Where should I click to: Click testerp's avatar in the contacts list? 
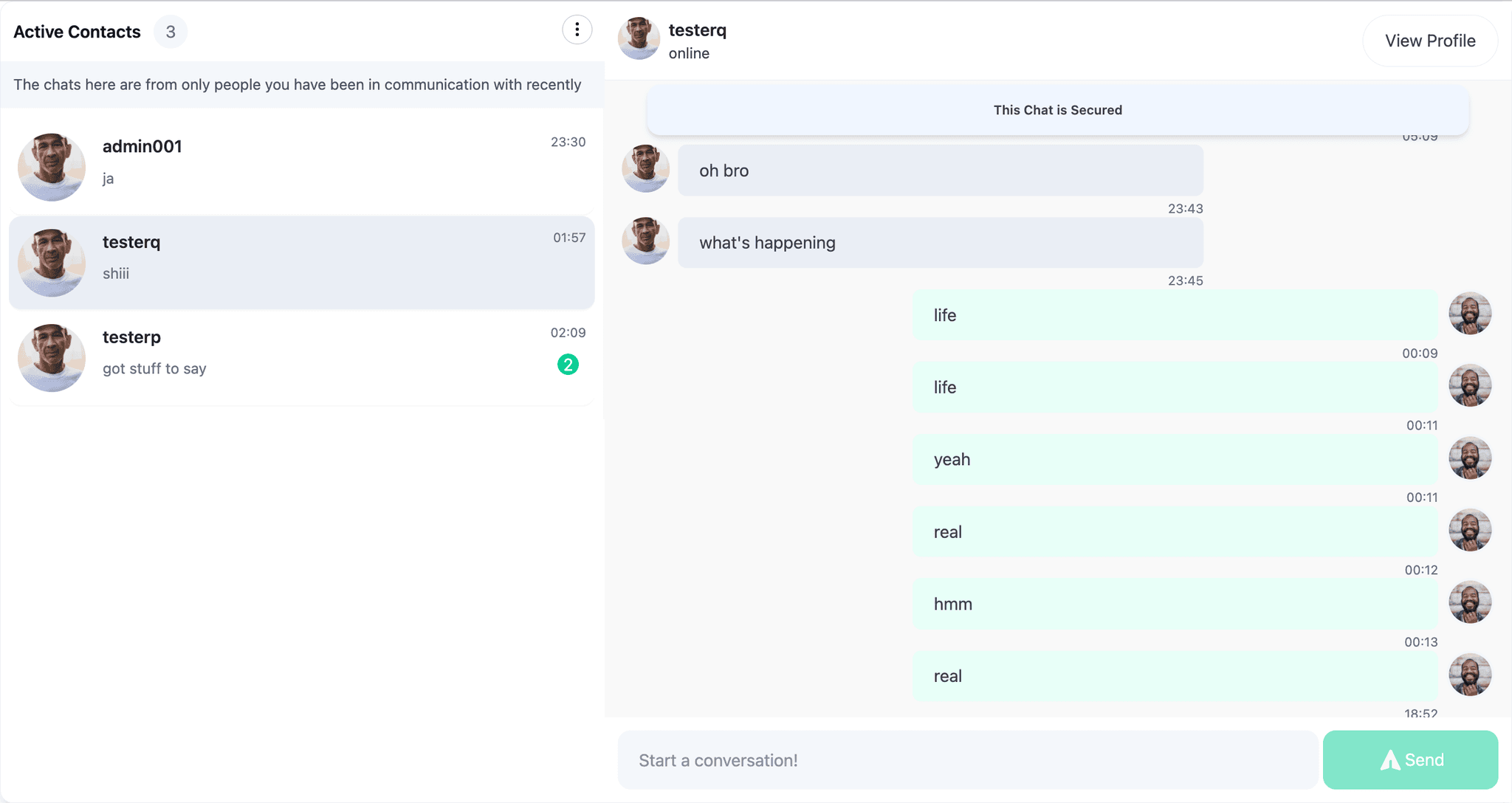pyautogui.click(x=52, y=358)
